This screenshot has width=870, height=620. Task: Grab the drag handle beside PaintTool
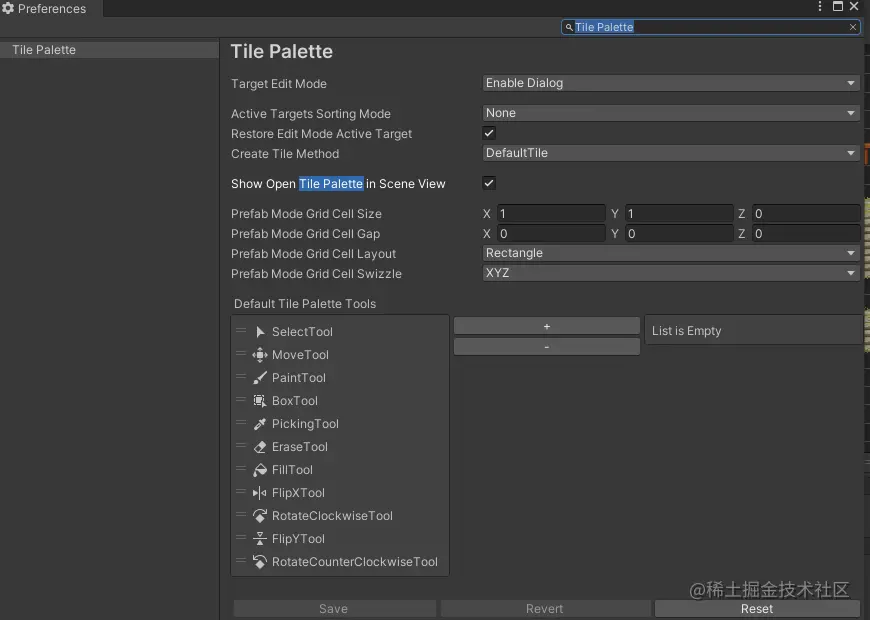pyautogui.click(x=241, y=376)
